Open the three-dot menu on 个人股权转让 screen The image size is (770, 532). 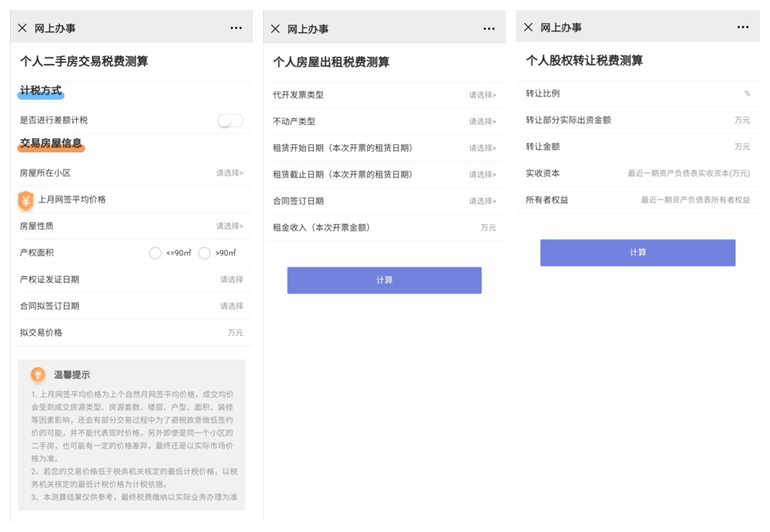click(x=741, y=28)
